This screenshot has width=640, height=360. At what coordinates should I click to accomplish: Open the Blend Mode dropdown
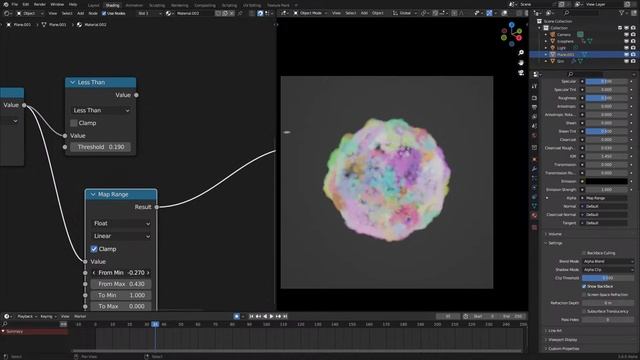point(608,261)
